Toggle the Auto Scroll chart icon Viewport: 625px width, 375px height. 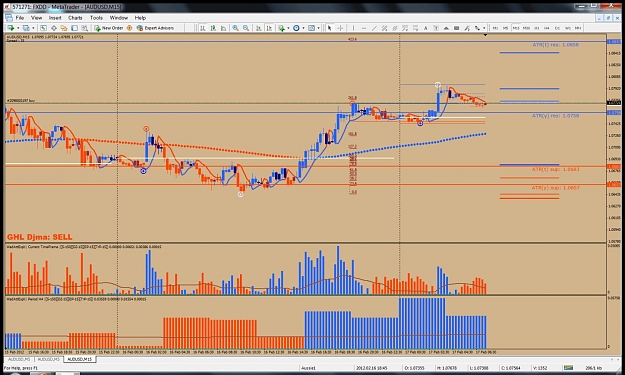coord(258,28)
